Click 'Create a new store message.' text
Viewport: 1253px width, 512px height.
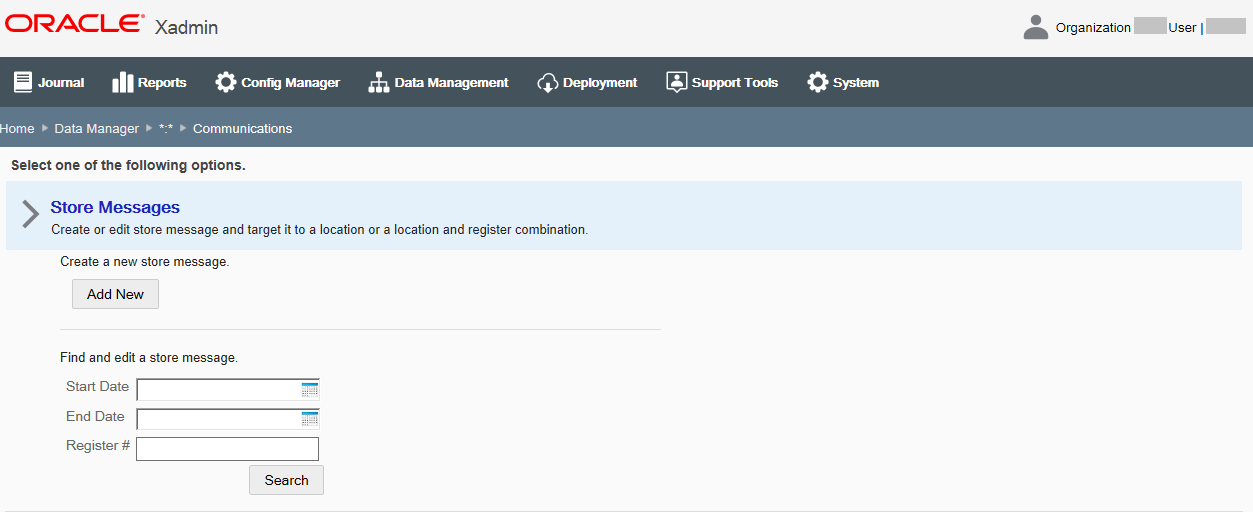[x=145, y=262]
